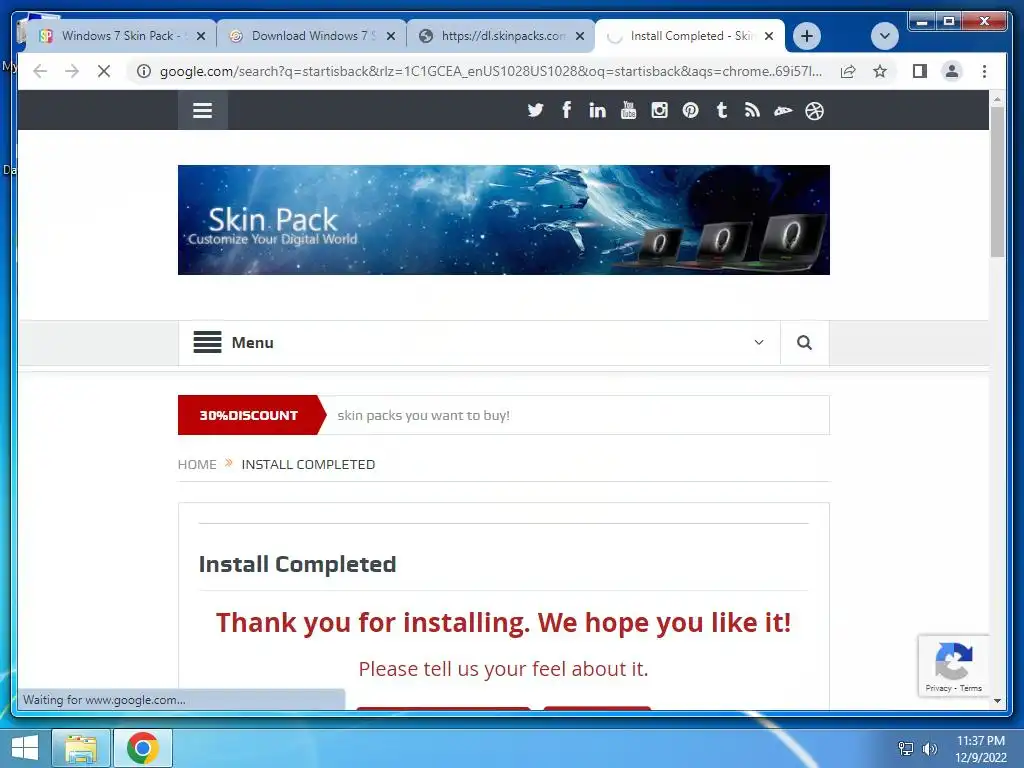
Task: Click 'skin packs you want to buy!' text
Action: pyautogui.click(x=423, y=415)
